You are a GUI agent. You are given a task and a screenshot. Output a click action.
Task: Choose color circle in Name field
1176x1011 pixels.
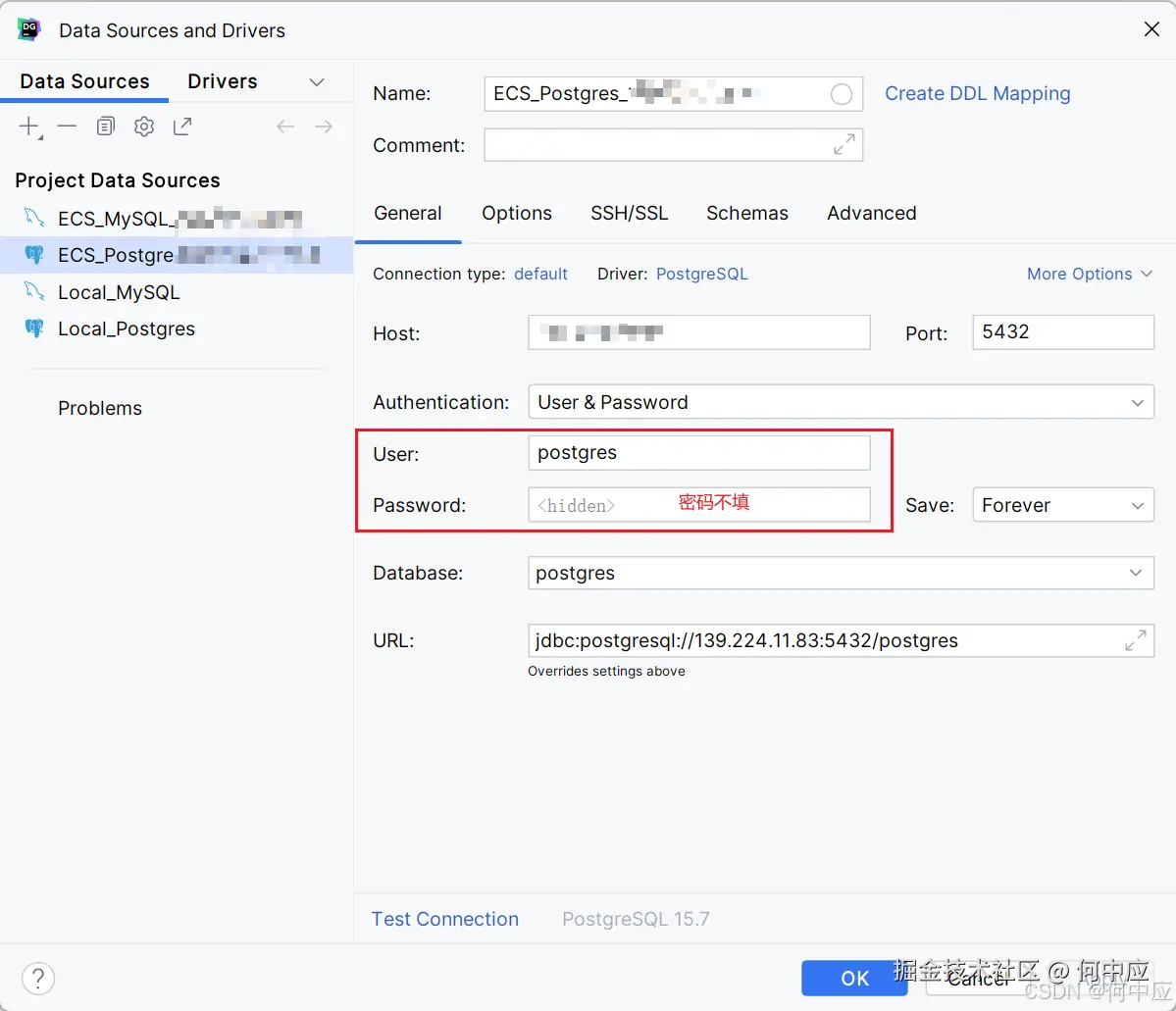(x=842, y=94)
